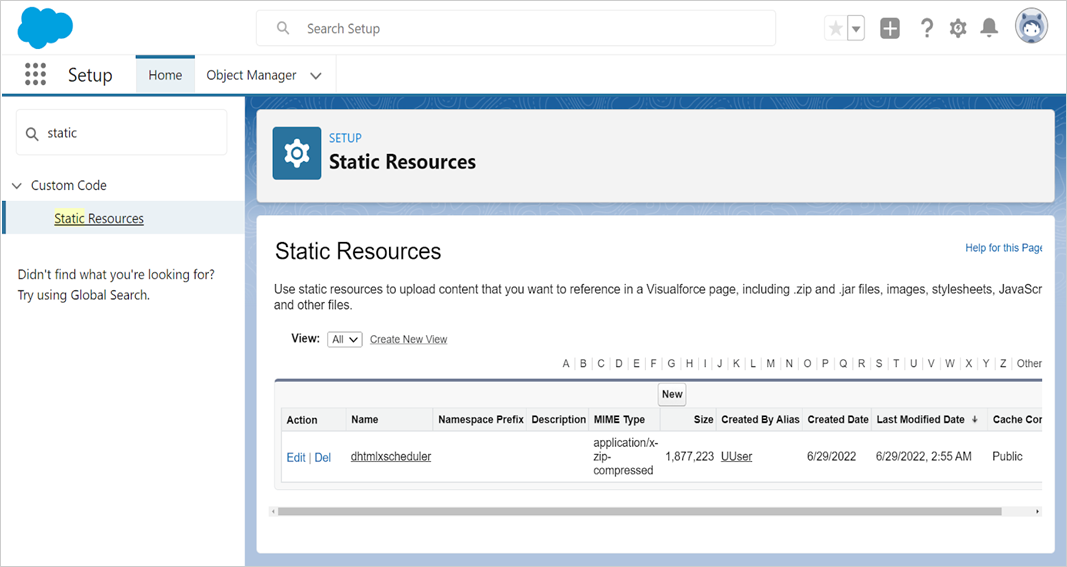Open the Help question mark icon
Image resolution: width=1067 pixels, height=567 pixels.
pos(926,29)
